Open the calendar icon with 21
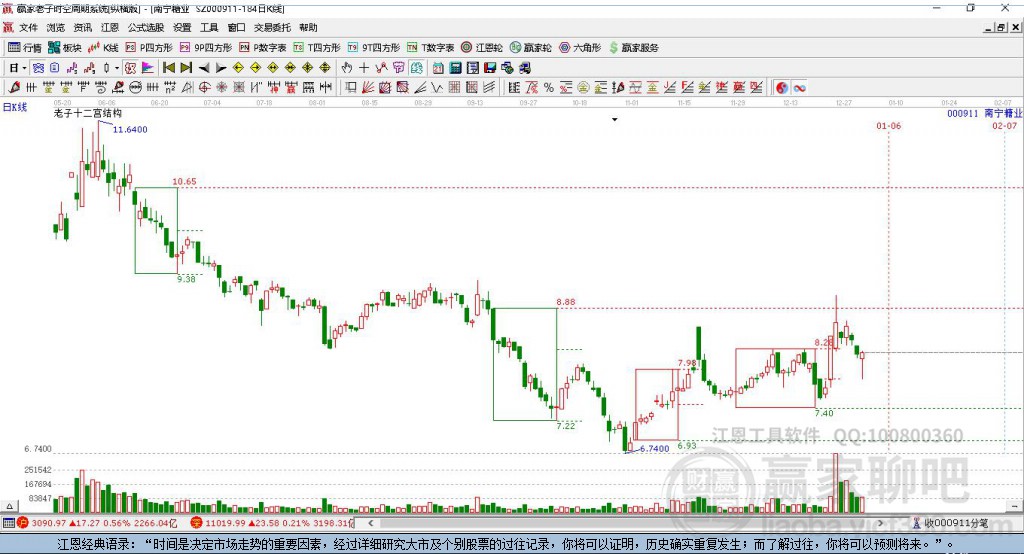 click(x=438, y=68)
